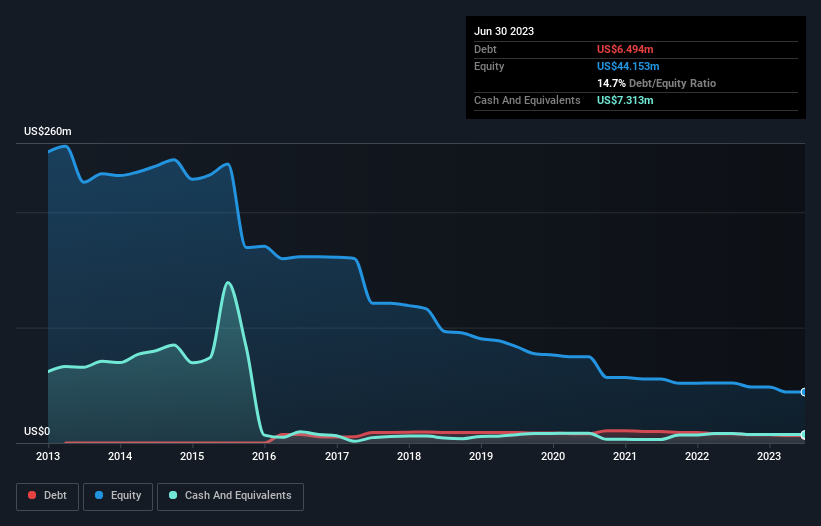The width and height of the screenshot is (821, 526).
Task: Click the US$260m y-axis label
Action: click(x=48, y=131)
